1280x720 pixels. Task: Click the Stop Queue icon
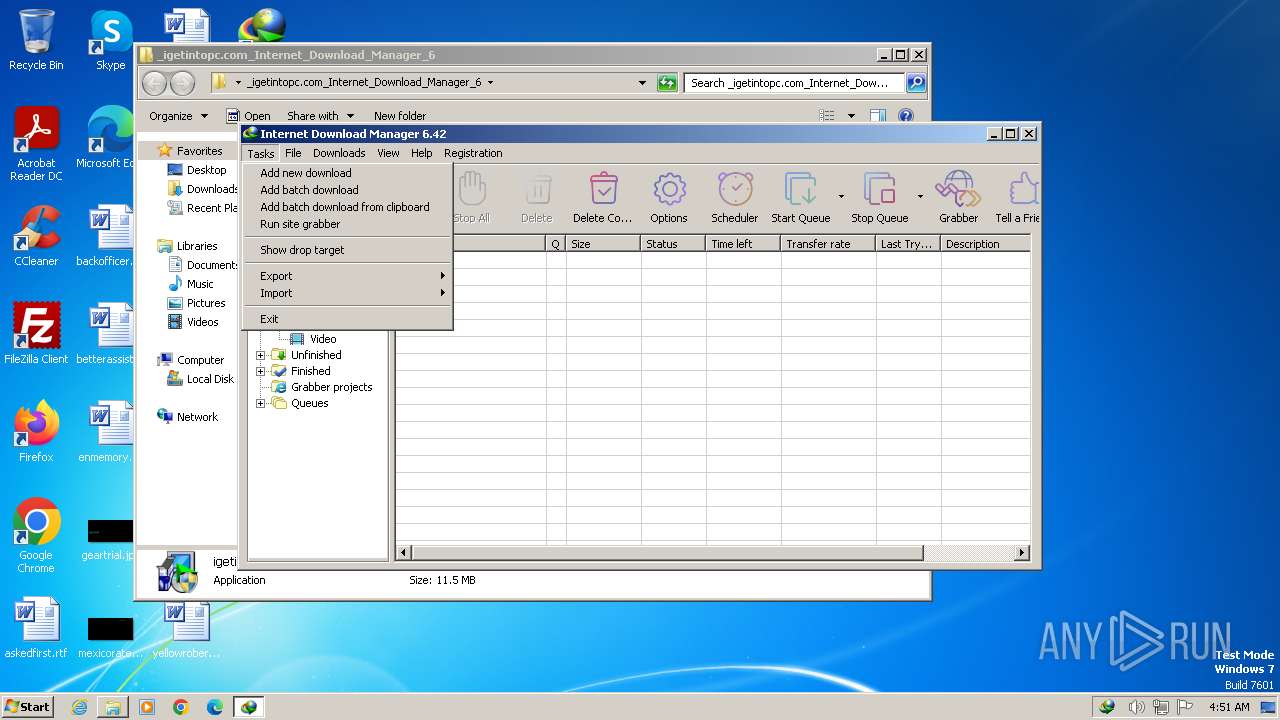[879, 197]
